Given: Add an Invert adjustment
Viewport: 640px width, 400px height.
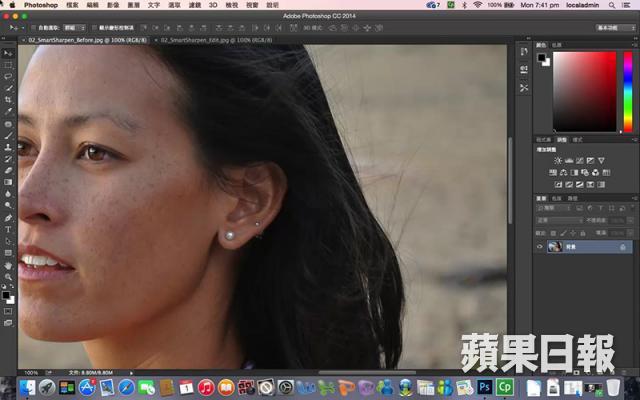Looking at the screenshot, I should 558,184.
